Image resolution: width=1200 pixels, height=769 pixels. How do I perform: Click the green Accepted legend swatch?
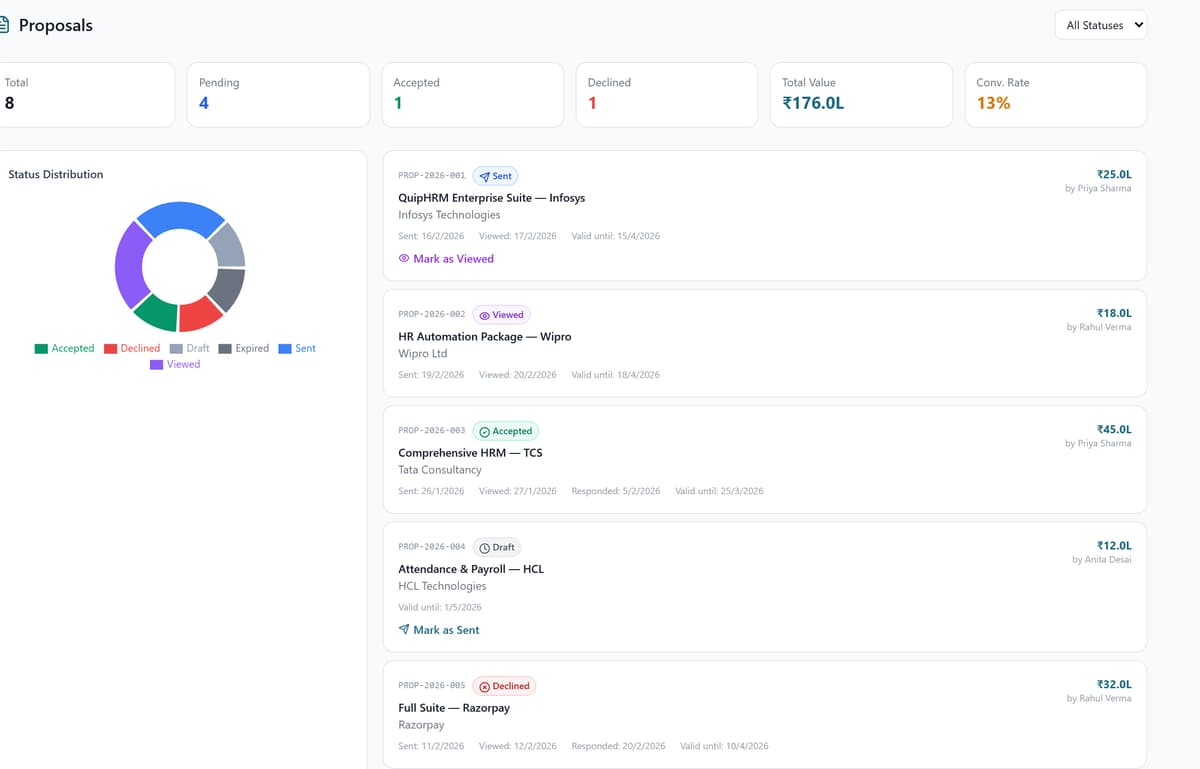pos(41,349)
